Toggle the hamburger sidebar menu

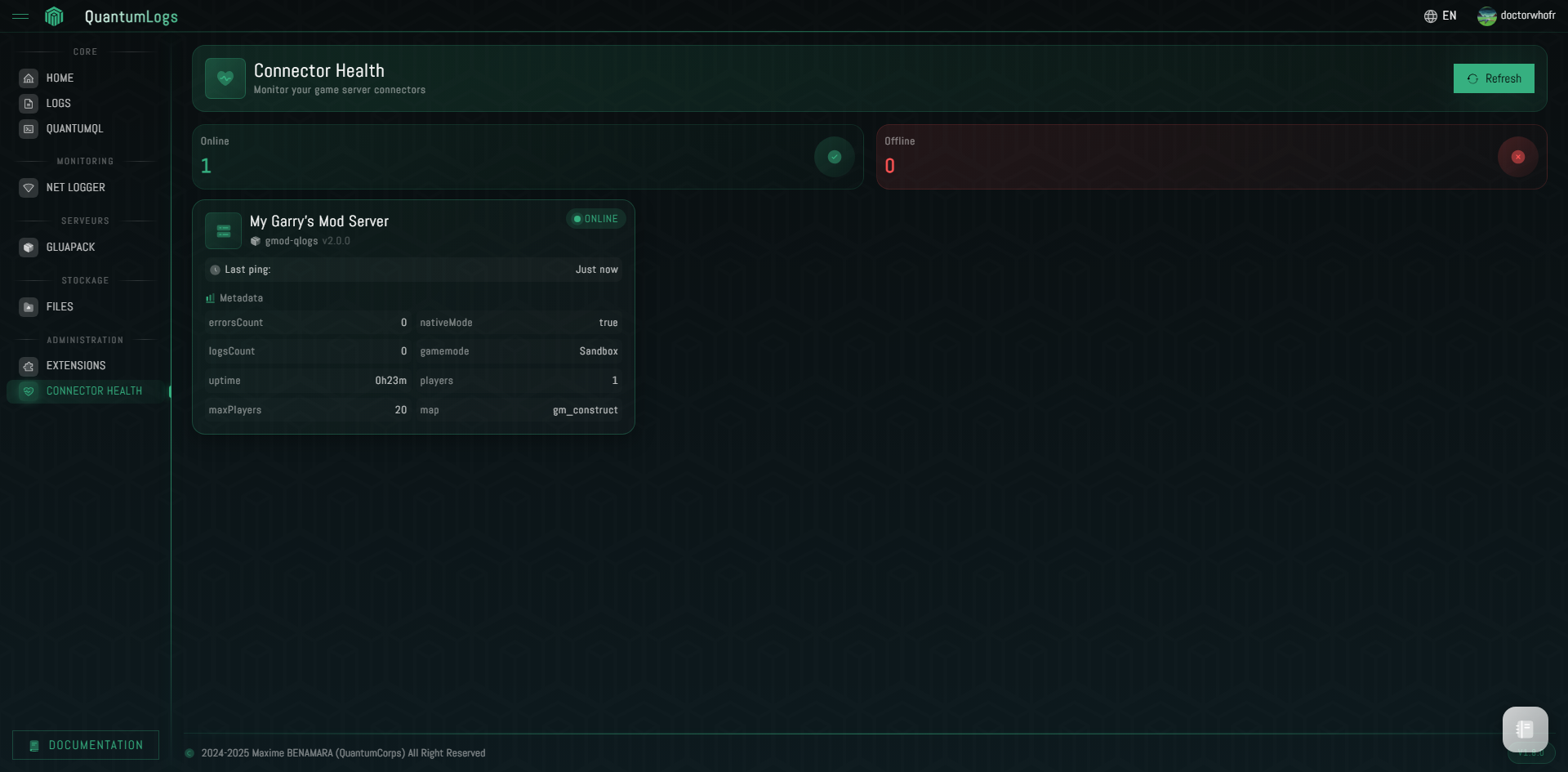pos(20,16)
